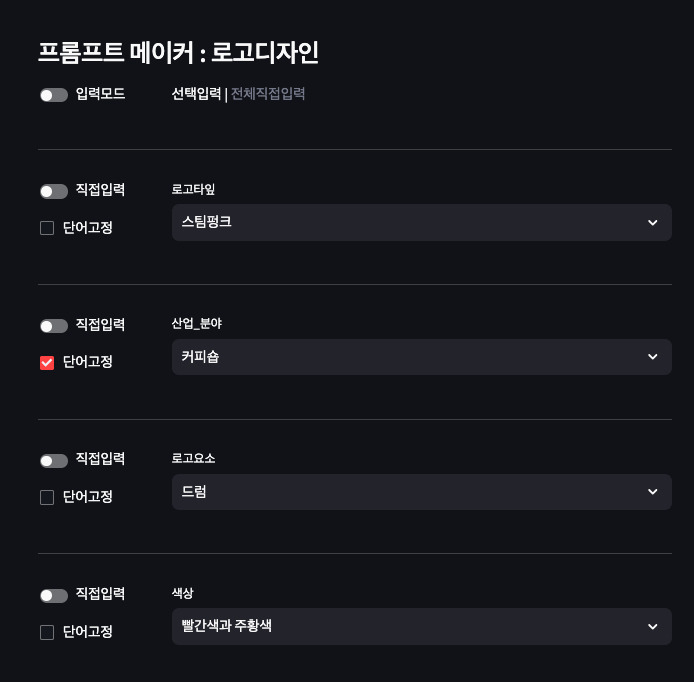
Task: Open the 산업_분야 dropdown showing 커피숍
Action: [x=410, y=357]
